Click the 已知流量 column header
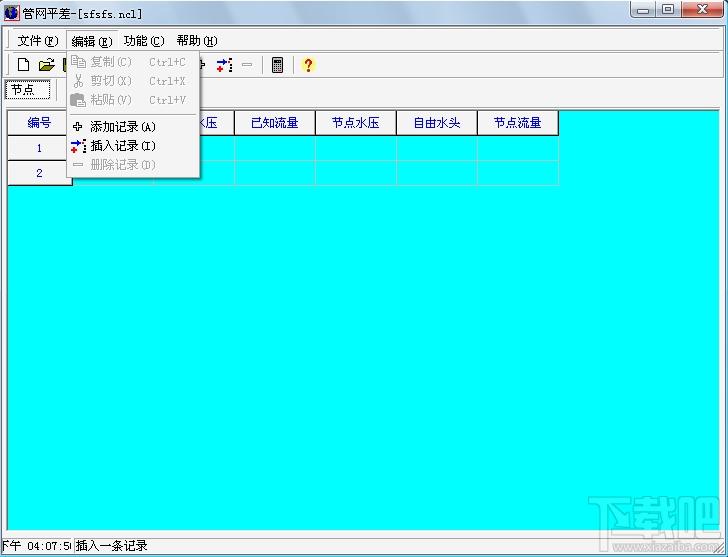 (x=275, y=123)
